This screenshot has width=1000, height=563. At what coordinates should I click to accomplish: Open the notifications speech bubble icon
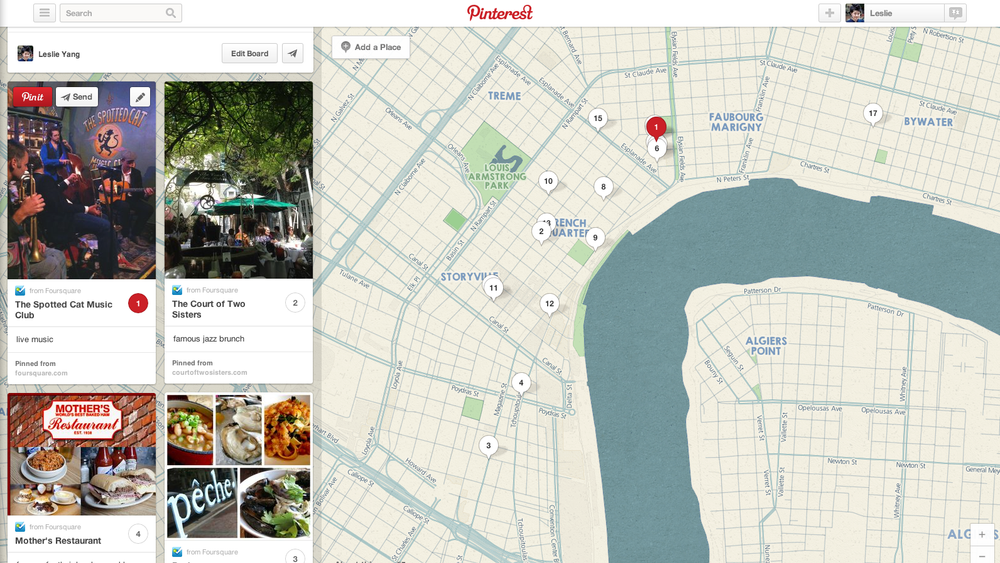pyautogui.click(x=955, y=13)
